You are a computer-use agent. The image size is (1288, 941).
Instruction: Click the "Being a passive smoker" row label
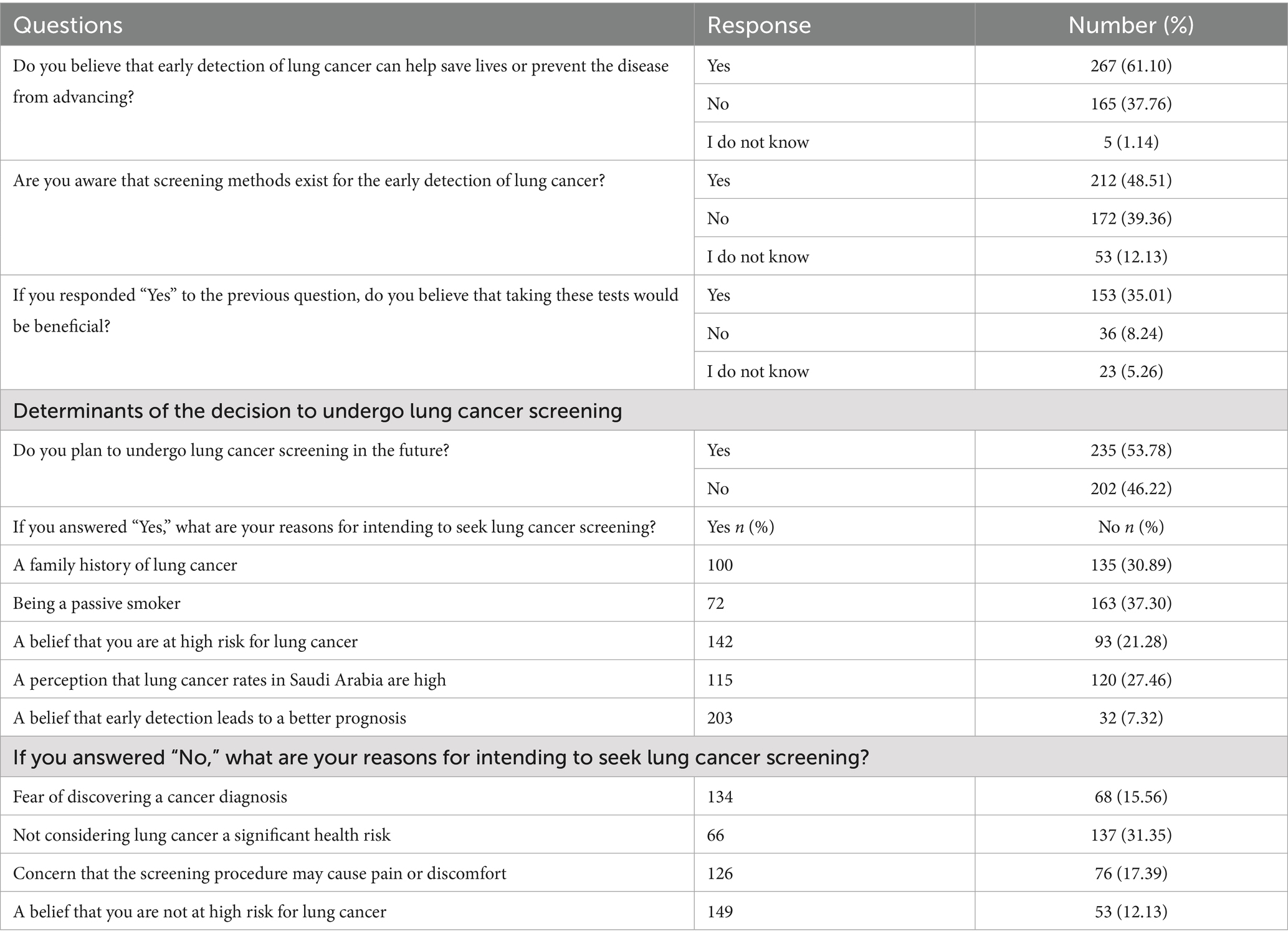tap(97, 603)
